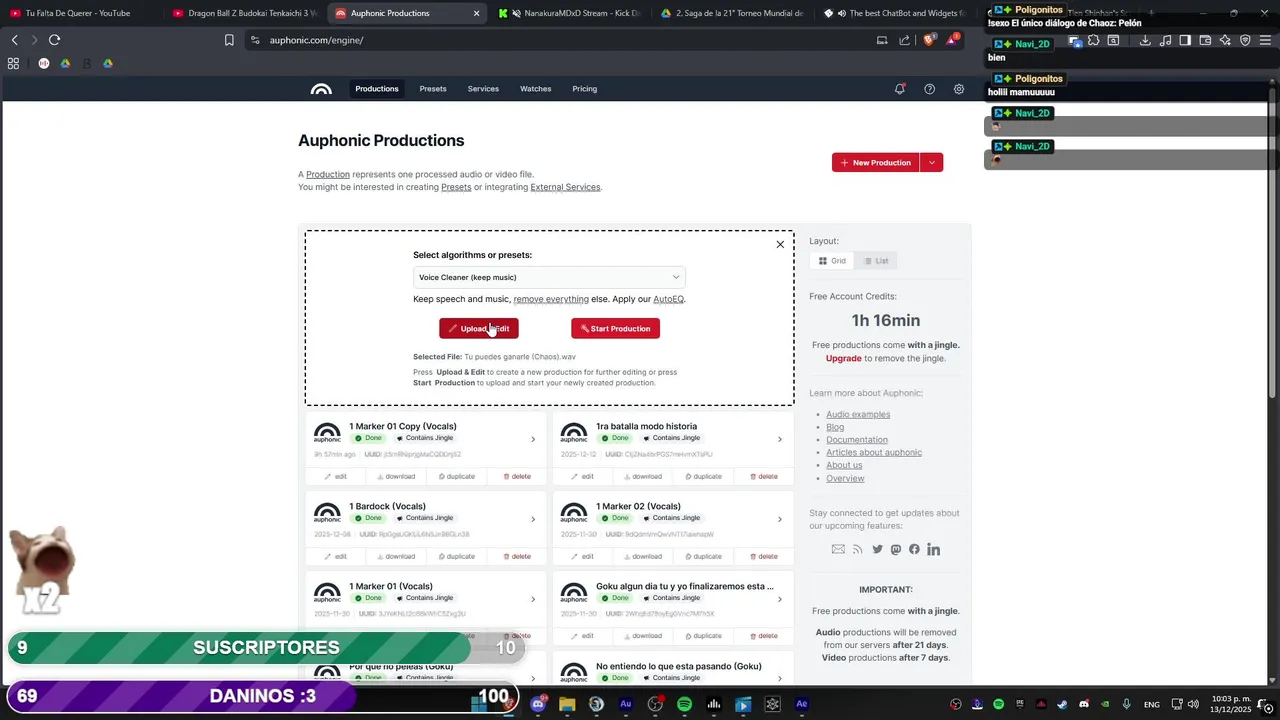Open the Productions menu item
The width and height of the screenshot is (1280, 720).
pyautogui.click(x=377, y=89)
